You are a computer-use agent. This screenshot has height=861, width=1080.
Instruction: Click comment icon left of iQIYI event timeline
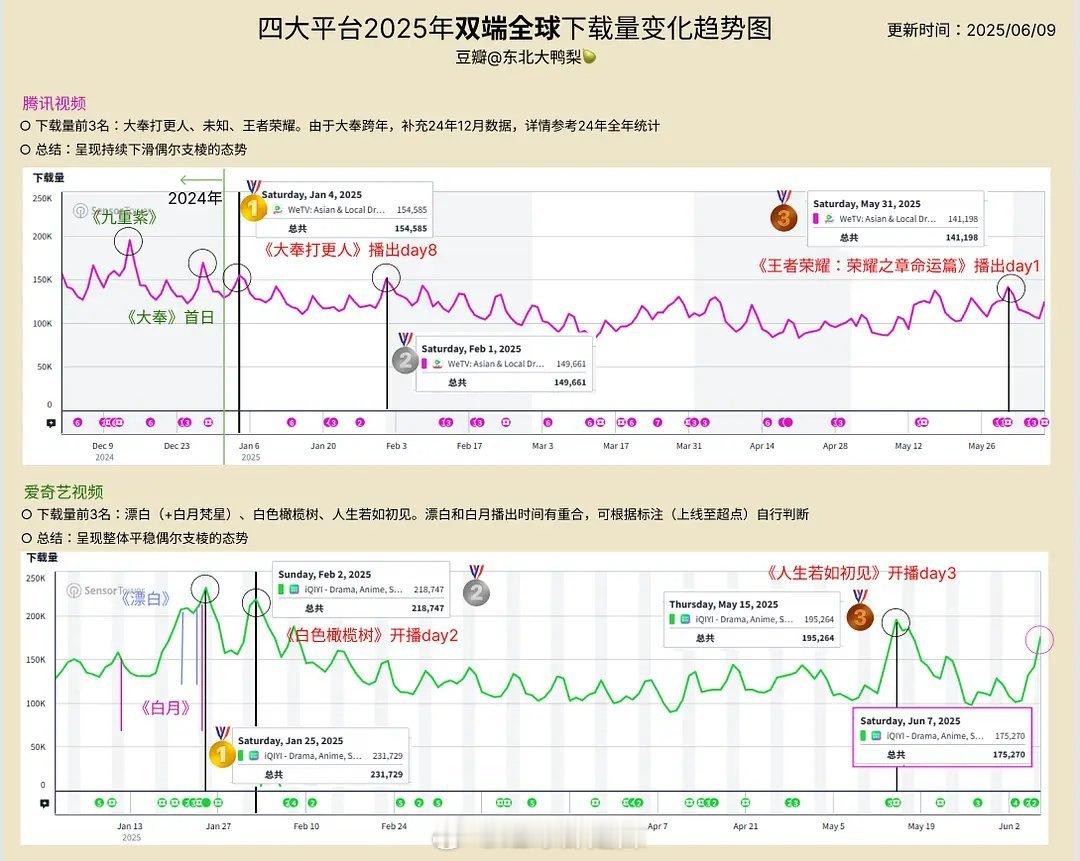point(45,803)
